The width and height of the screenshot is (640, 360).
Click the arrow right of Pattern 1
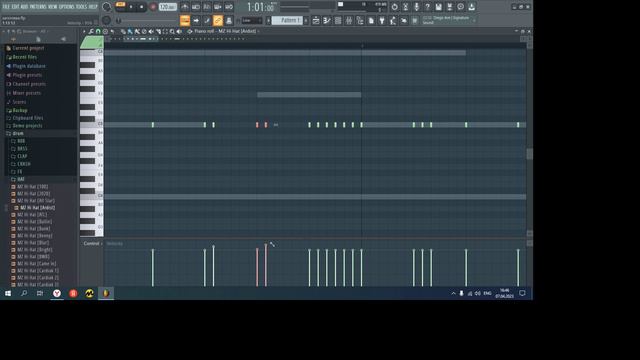[306, 20]
